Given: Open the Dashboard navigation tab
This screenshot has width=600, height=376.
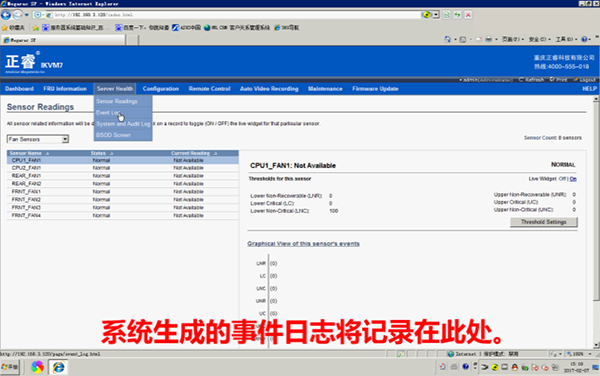Looking at the screenshot, I should (x=20, y=89).
